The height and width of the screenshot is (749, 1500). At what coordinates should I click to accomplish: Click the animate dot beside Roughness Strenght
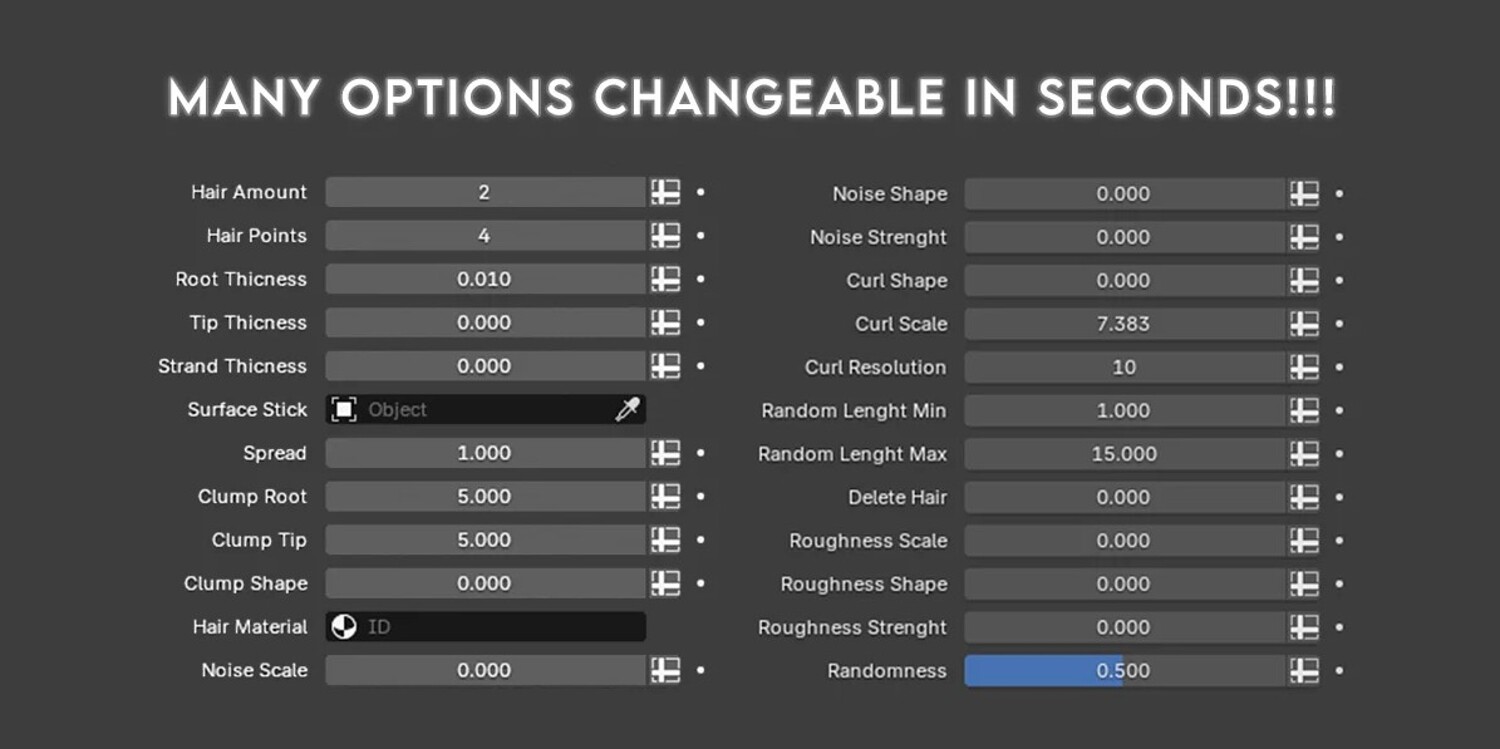click(1339, 628)
